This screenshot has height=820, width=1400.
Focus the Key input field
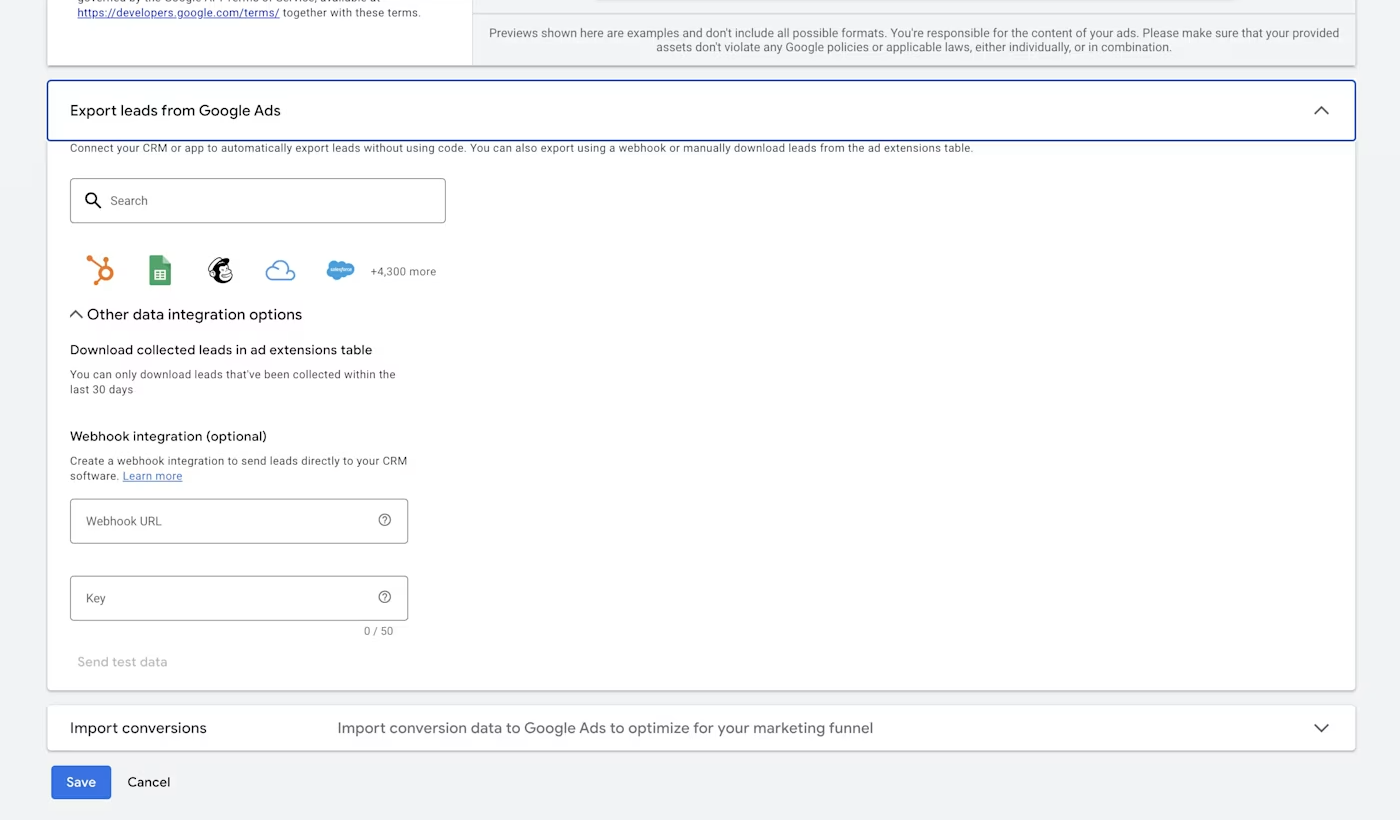(x=239, y=598)
